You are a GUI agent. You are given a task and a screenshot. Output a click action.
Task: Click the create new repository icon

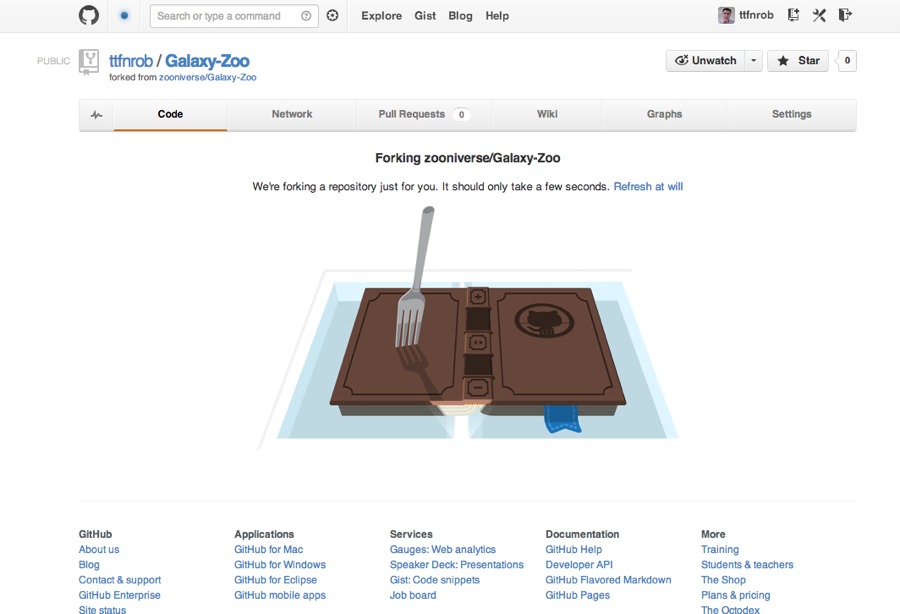tap(793, 15)
